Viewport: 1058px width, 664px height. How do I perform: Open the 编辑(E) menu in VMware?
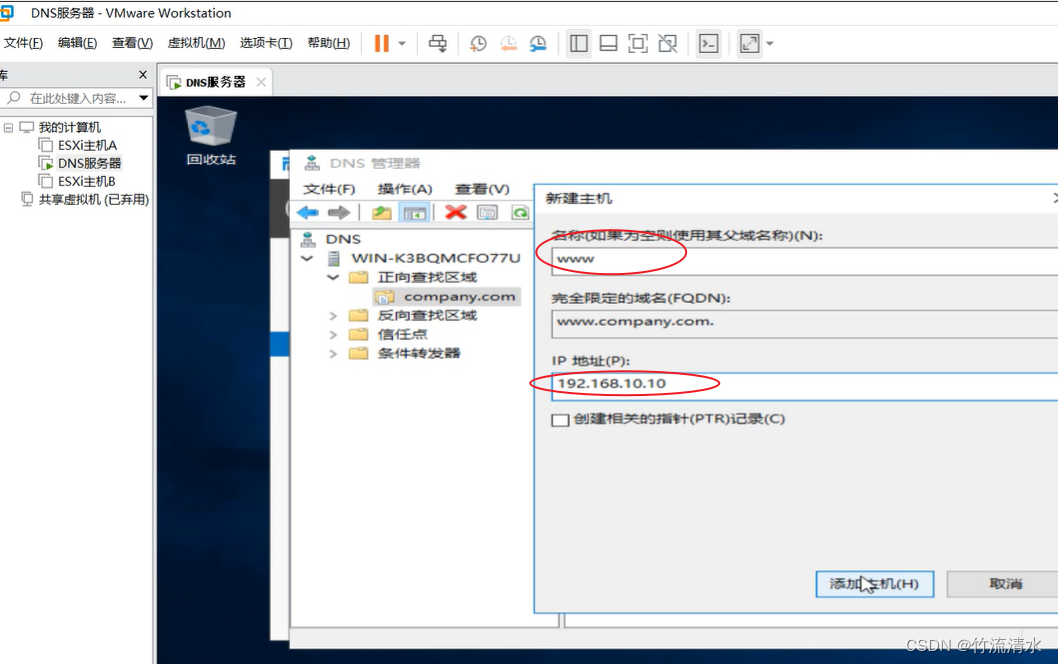point(77,43)
